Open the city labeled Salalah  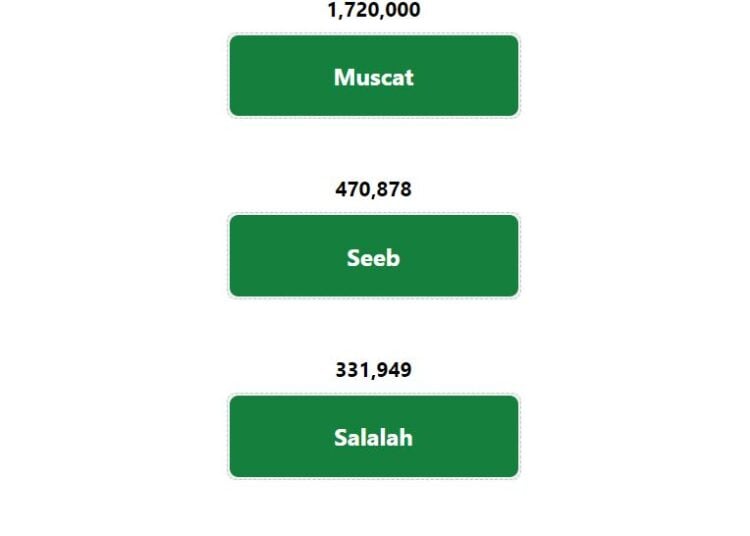pyautogui.click(x=374, y=436)
